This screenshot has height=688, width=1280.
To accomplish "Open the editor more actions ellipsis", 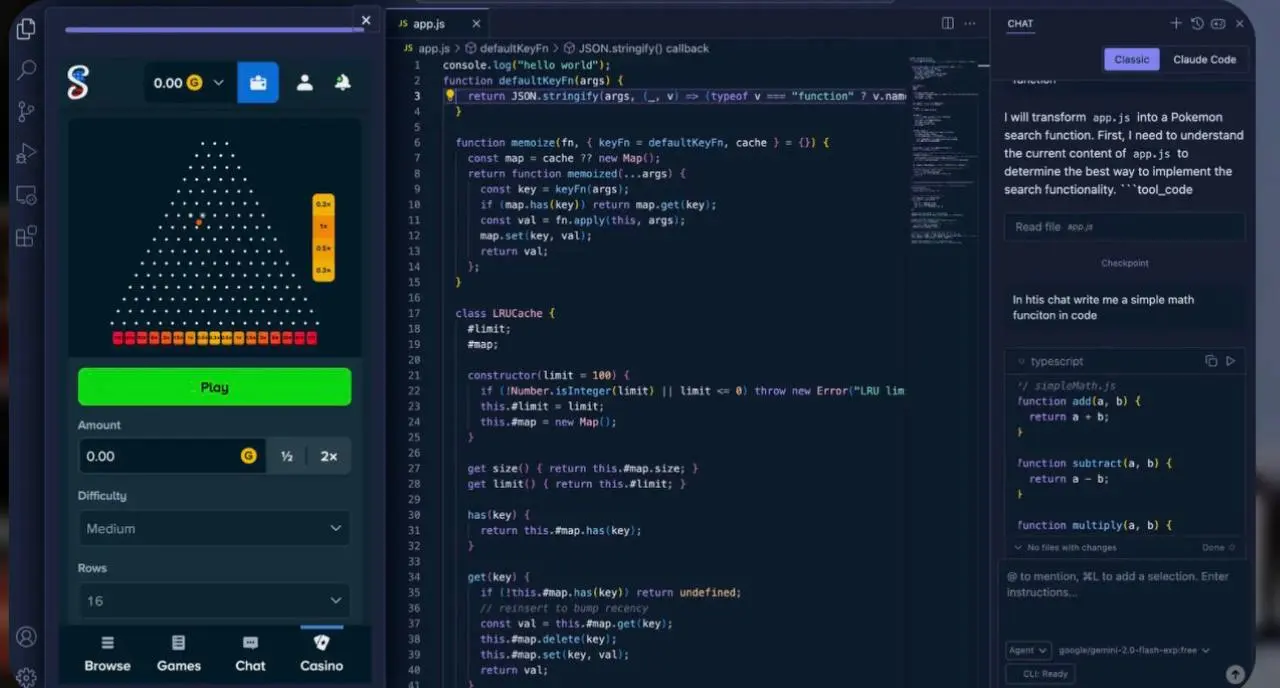I will coord(969,23).
